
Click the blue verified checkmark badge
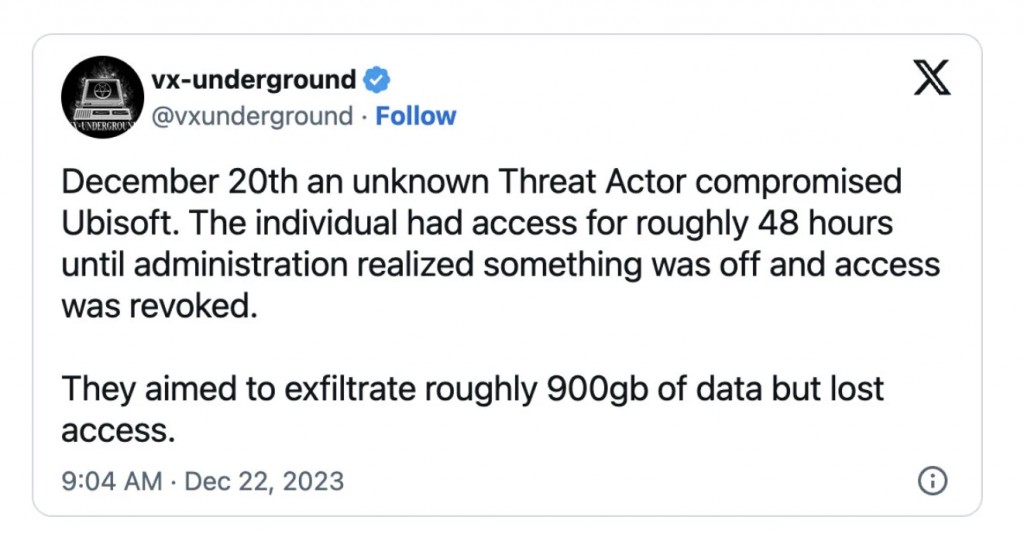[x=377, y=79]
